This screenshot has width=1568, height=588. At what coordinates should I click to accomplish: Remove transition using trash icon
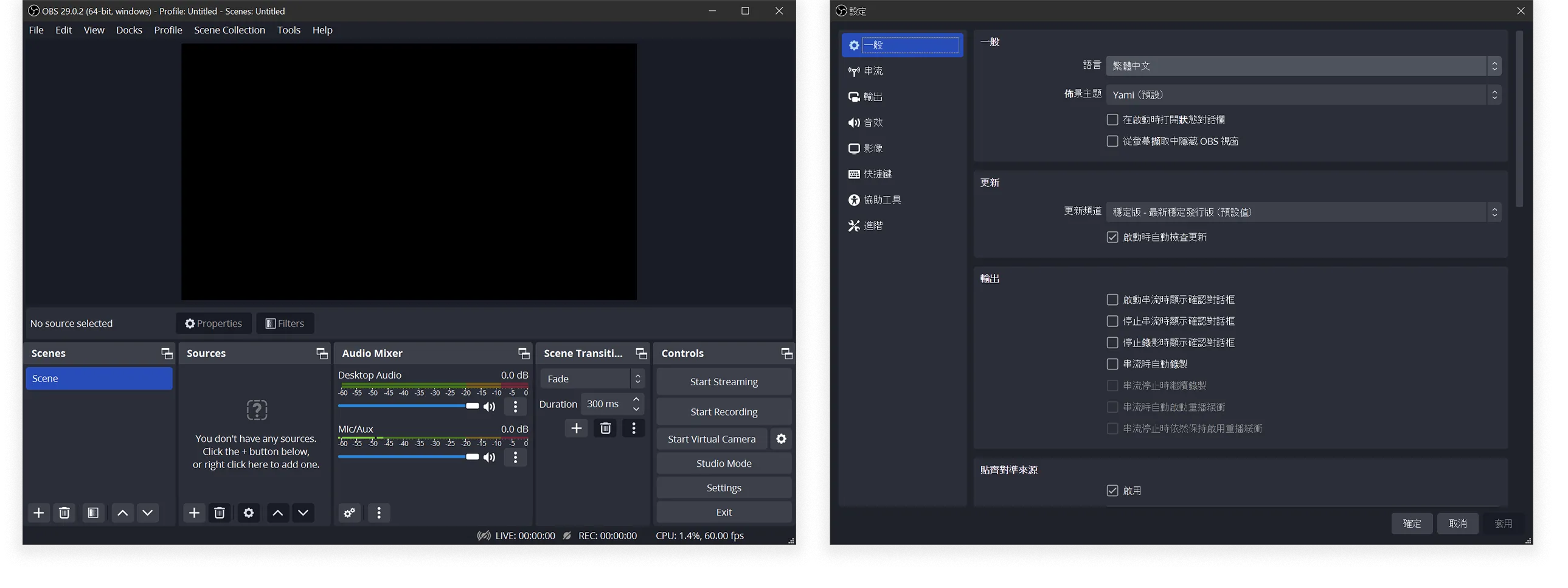605,429
